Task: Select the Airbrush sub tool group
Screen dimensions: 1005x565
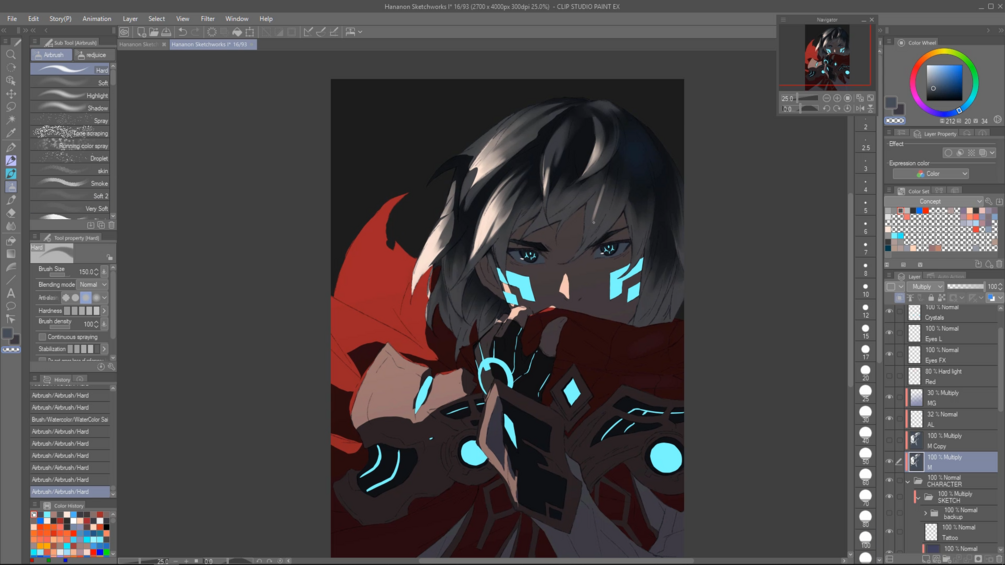Action: (51, 55)
